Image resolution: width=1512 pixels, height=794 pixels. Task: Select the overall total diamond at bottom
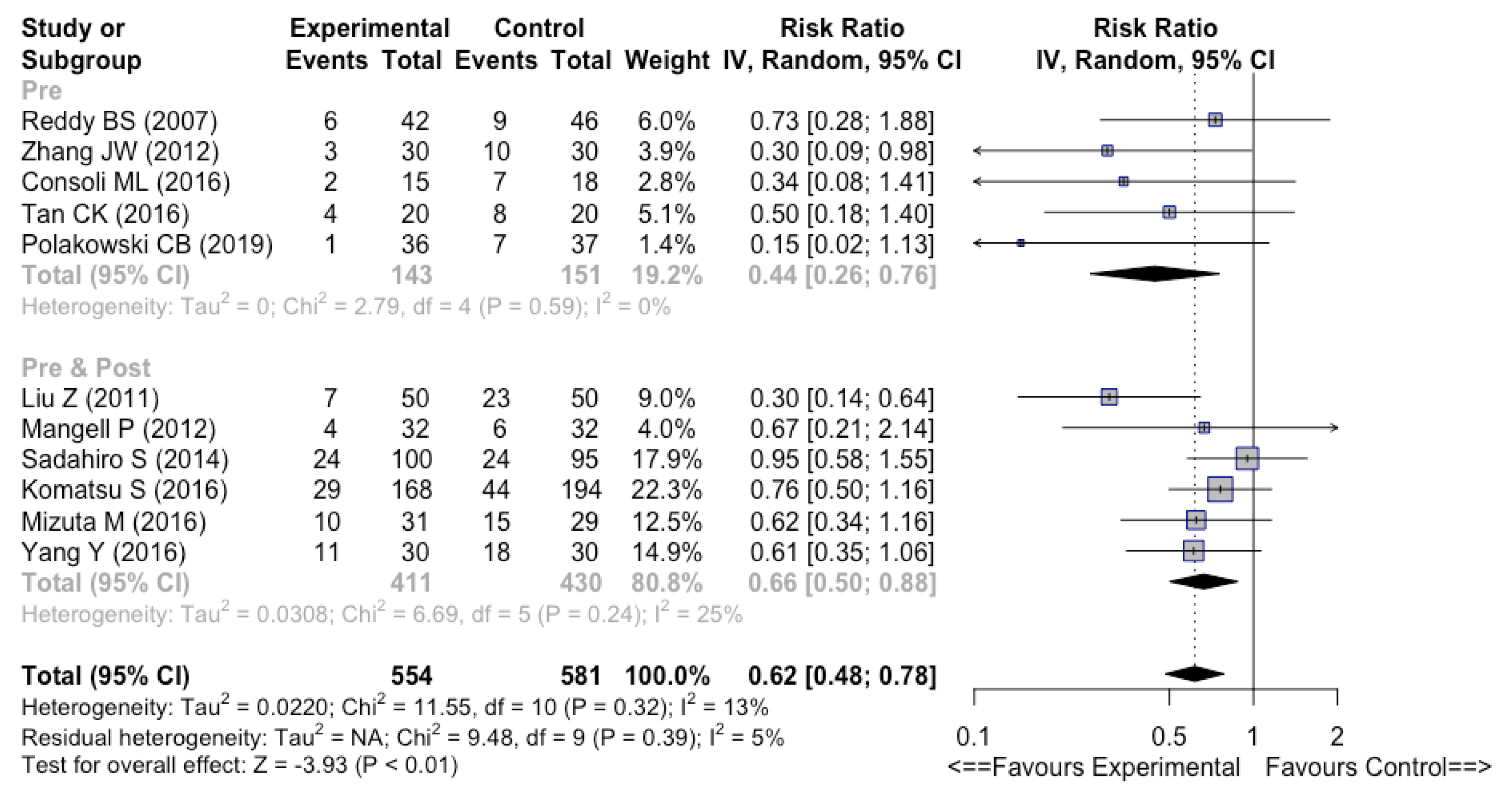point(1195,674)
